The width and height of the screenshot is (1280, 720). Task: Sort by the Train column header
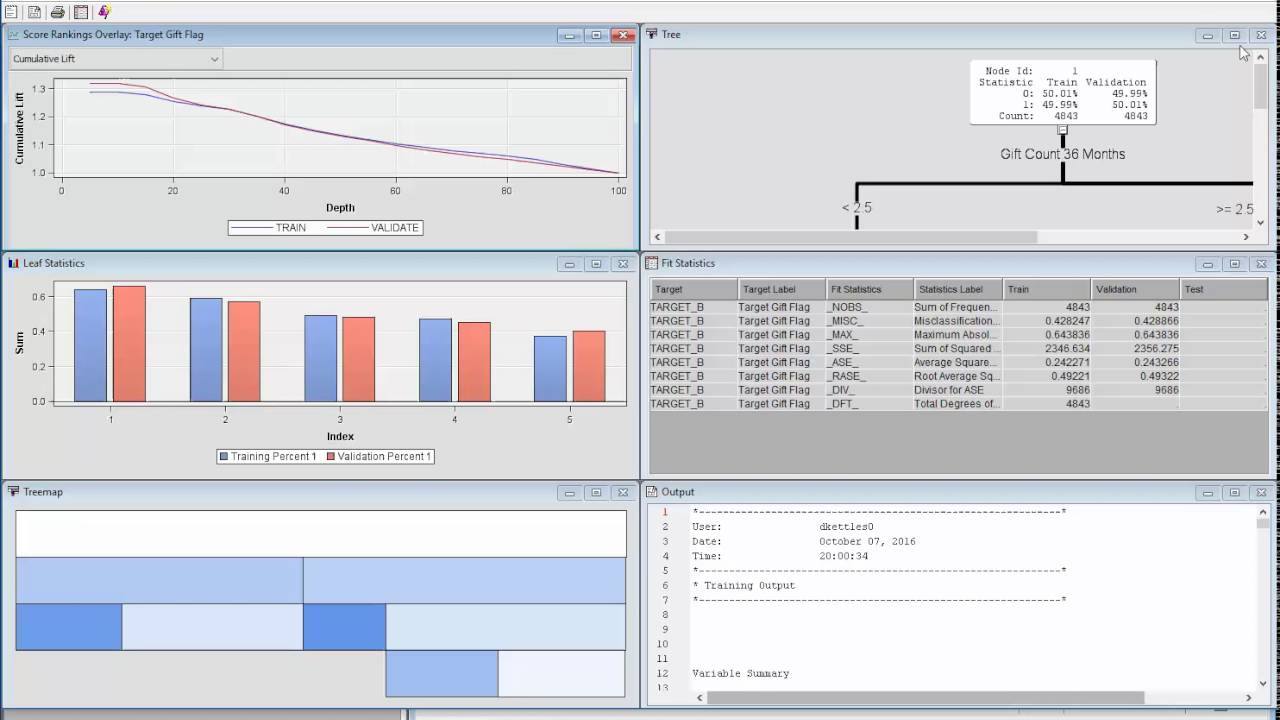point(1047,289)
